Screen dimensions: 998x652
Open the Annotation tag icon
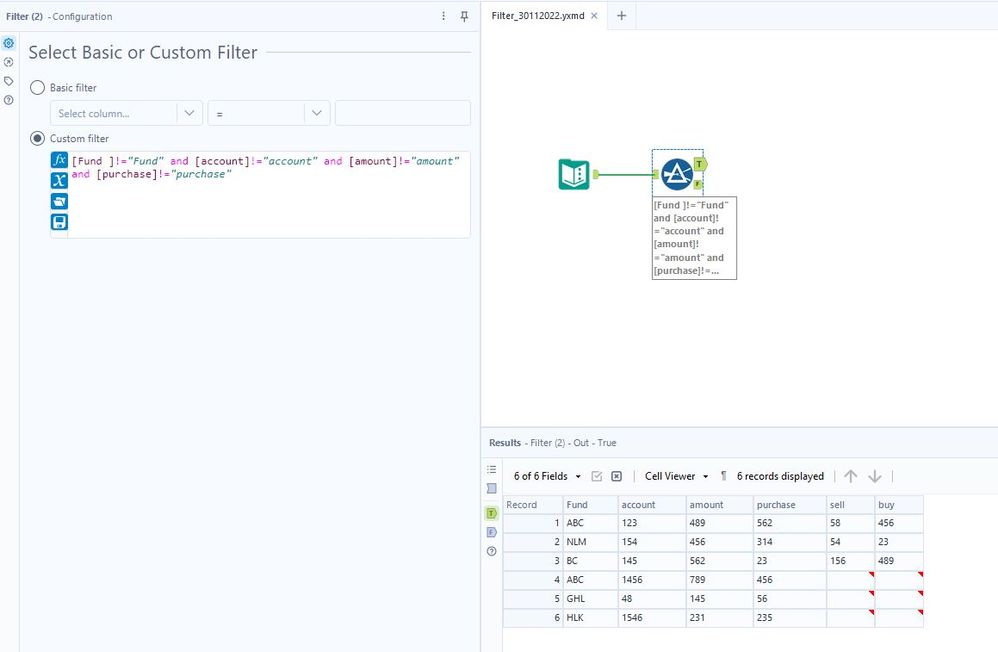(9, 81)
